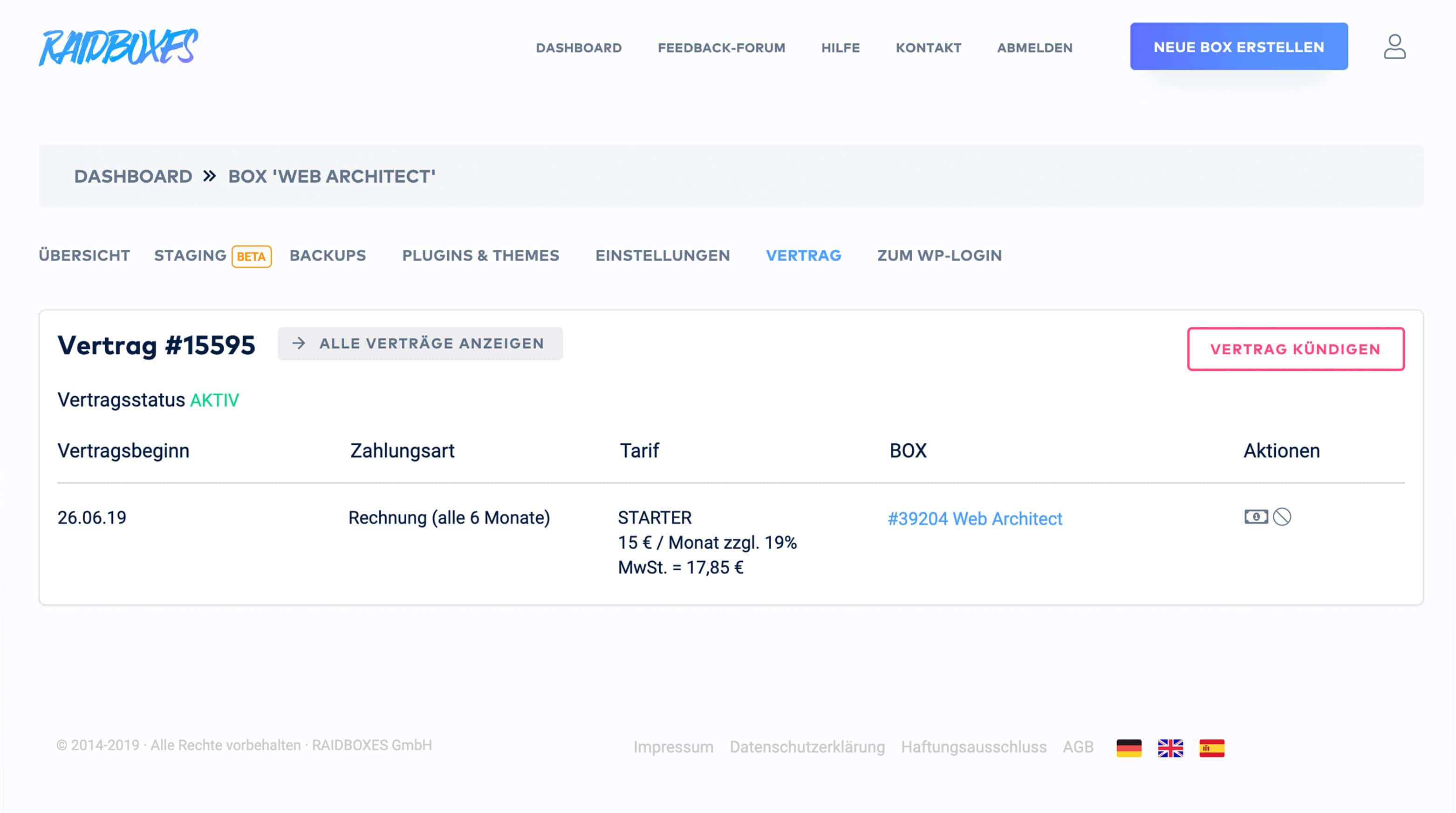Click the BETA badge next to Staging

(252, 256)
